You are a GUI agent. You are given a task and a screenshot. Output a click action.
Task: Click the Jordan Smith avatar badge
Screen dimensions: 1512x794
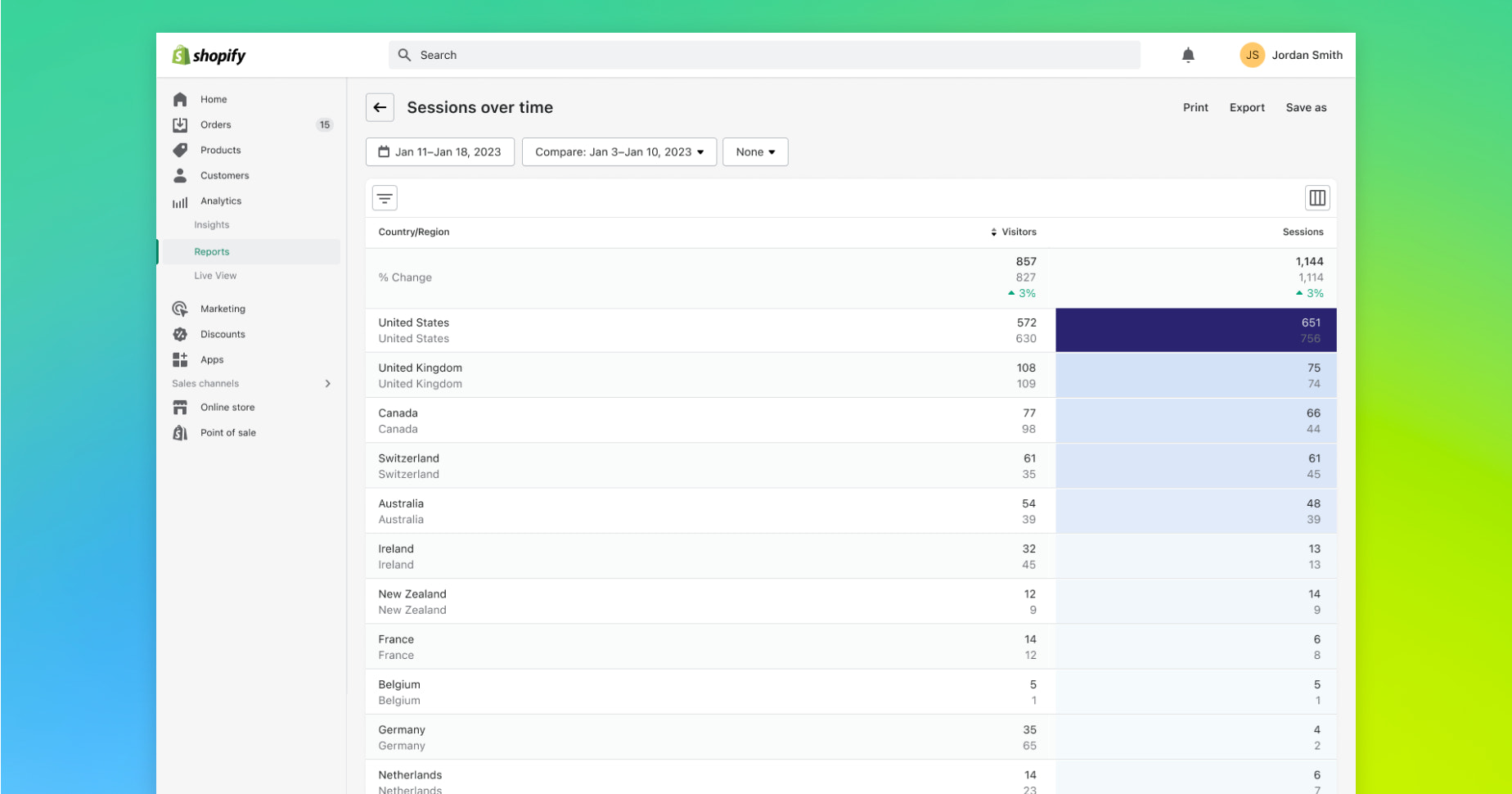[x=1252, y=55]
